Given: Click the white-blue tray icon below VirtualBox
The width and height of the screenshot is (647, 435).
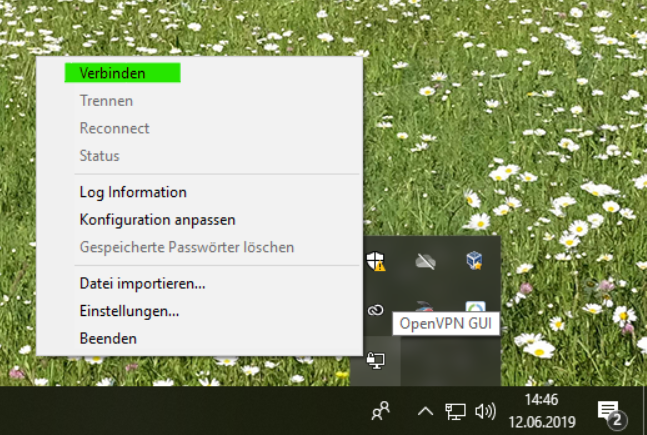Looking at the screenshot, I should pos(475,308).
